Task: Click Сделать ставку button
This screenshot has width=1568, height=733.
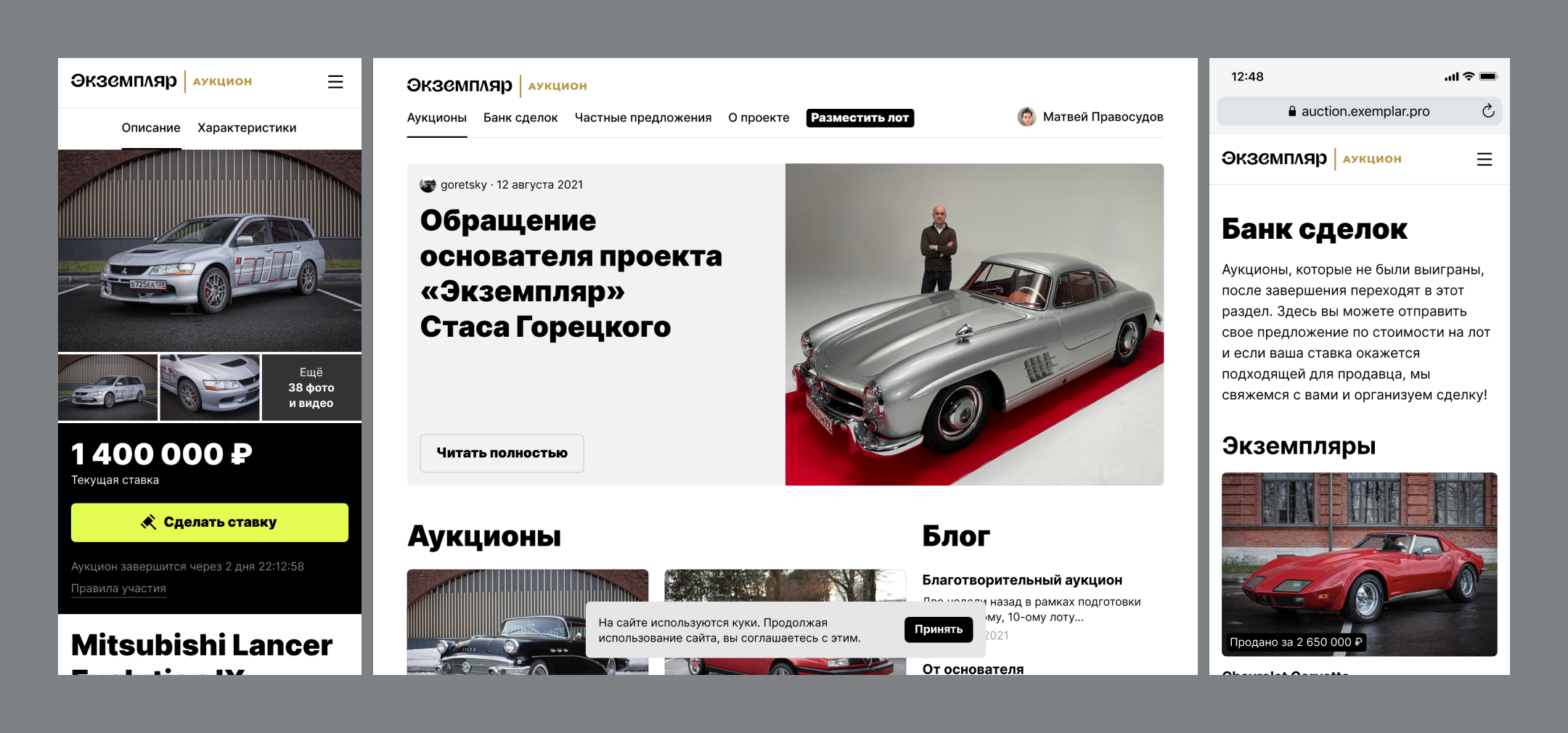Action: (x=210, y=523)
